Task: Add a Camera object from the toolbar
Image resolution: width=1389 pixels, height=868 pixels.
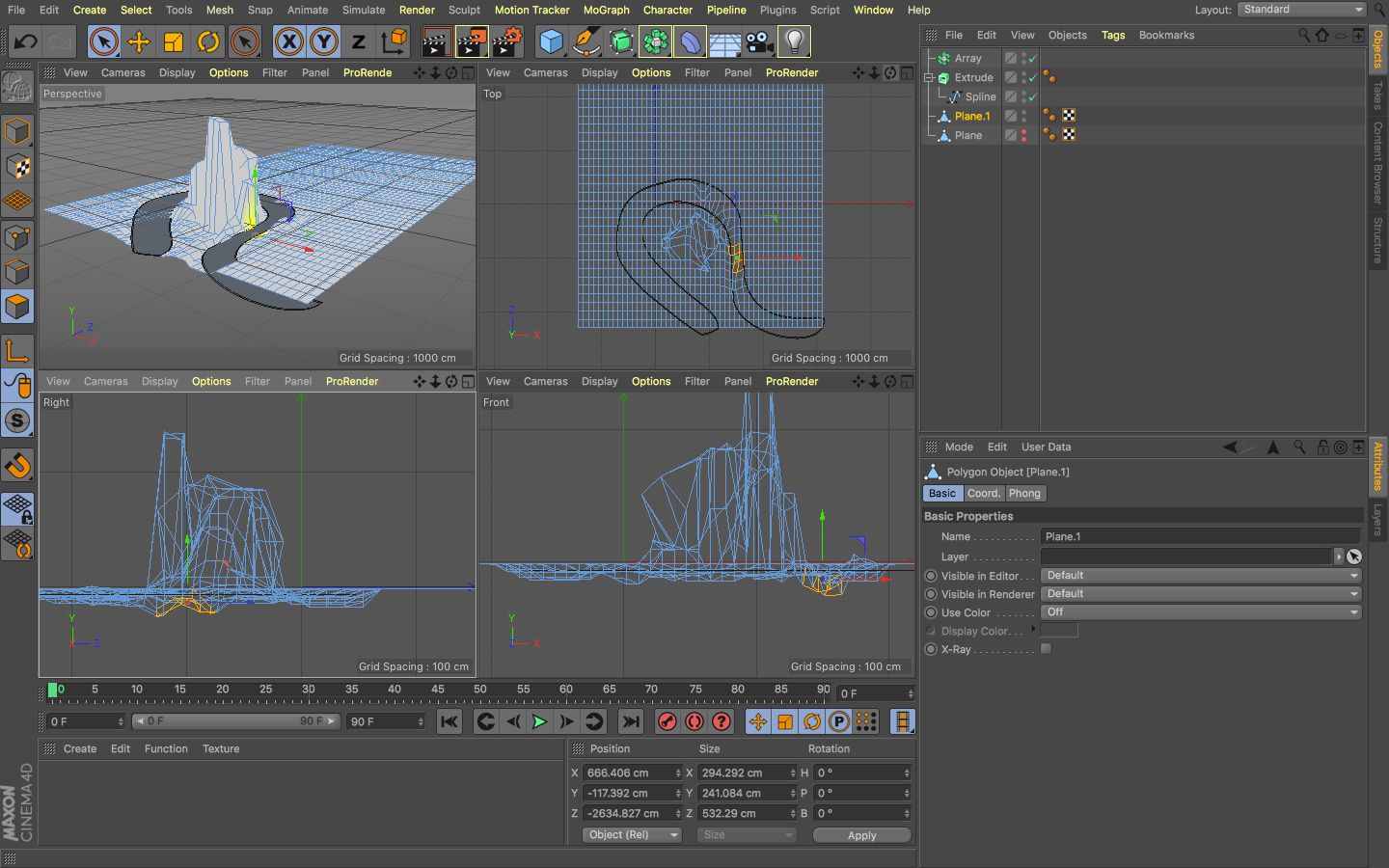Action: [x=759, y=41]
